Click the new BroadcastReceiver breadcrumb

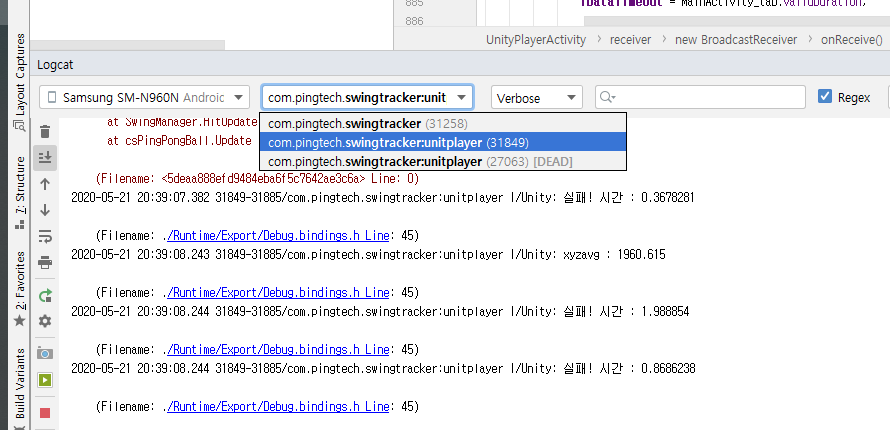tap(736, 40)
